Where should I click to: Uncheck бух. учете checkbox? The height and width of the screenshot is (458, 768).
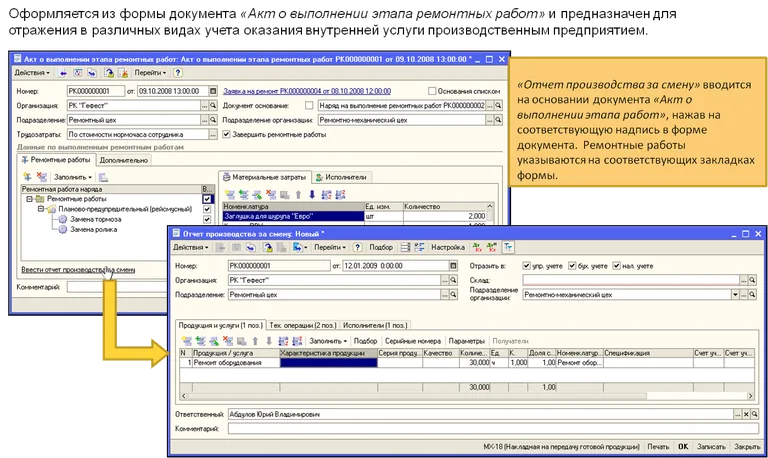(572, 266)
